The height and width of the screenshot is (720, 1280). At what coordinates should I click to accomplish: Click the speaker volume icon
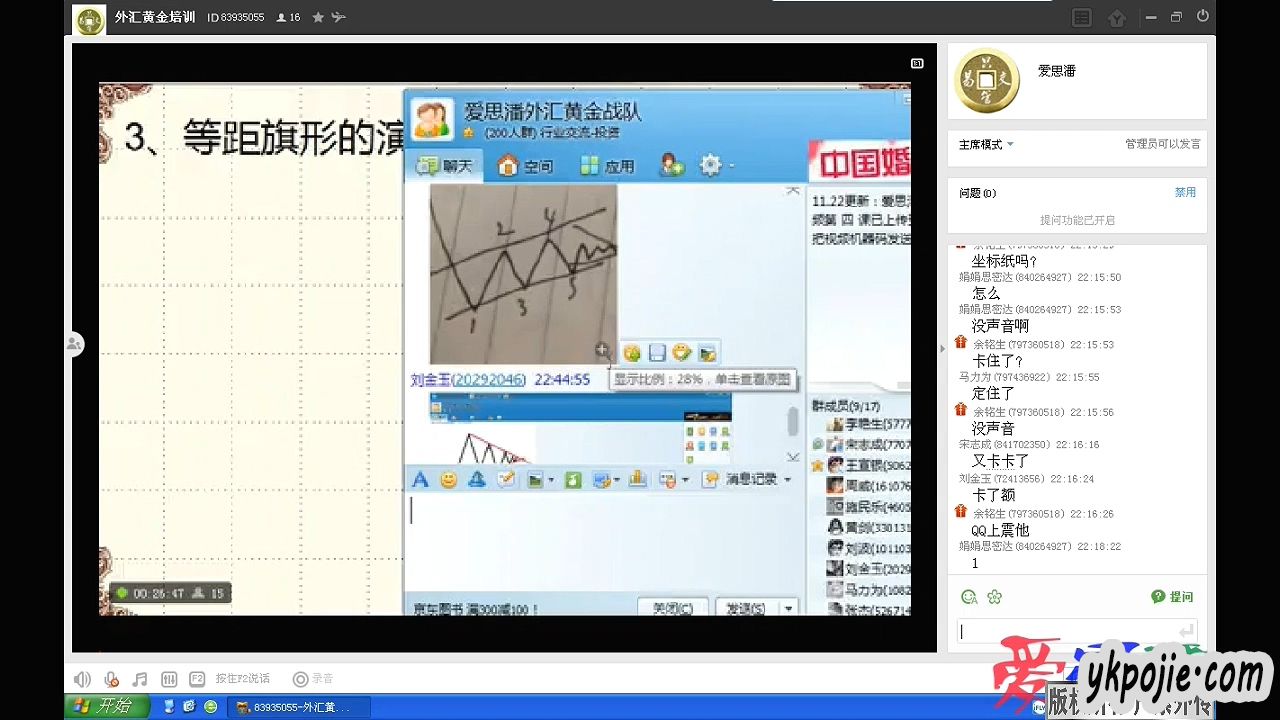pyautogui.click(x=82, y=679)
